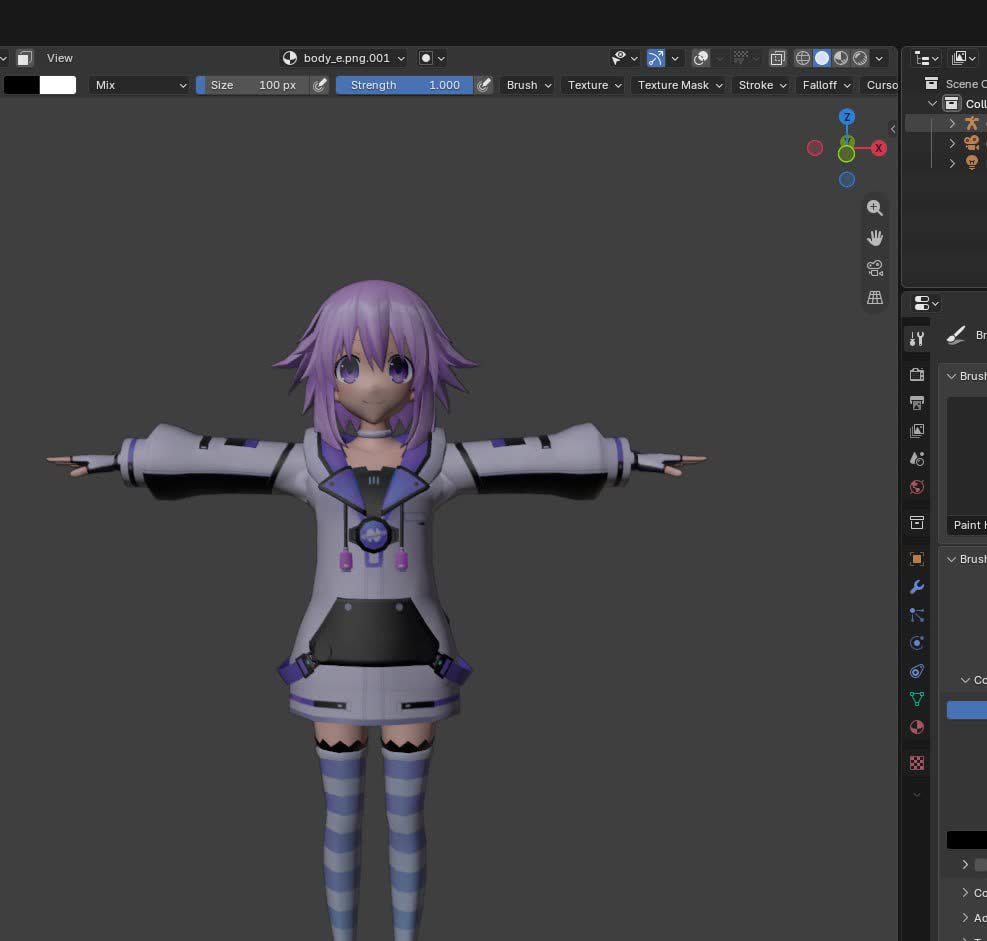Switch orthographic/perspective with grid icon

874,298
